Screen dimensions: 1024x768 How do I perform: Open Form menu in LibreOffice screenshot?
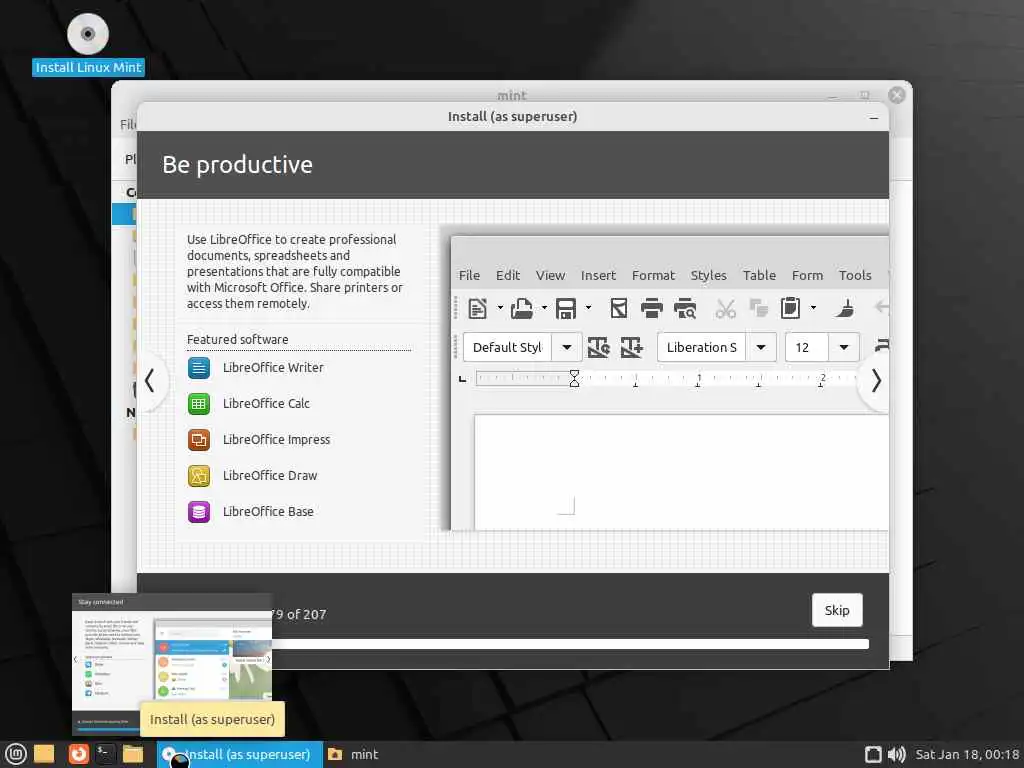pyautogui.click(x=807, y=276)
